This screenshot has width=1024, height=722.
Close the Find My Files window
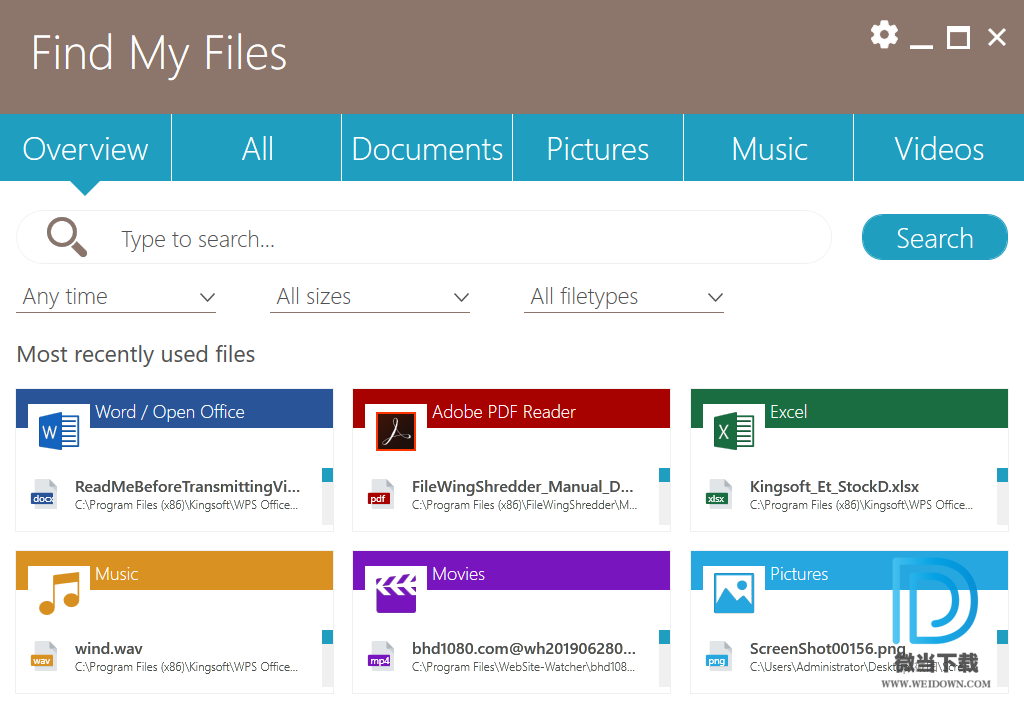997,37
